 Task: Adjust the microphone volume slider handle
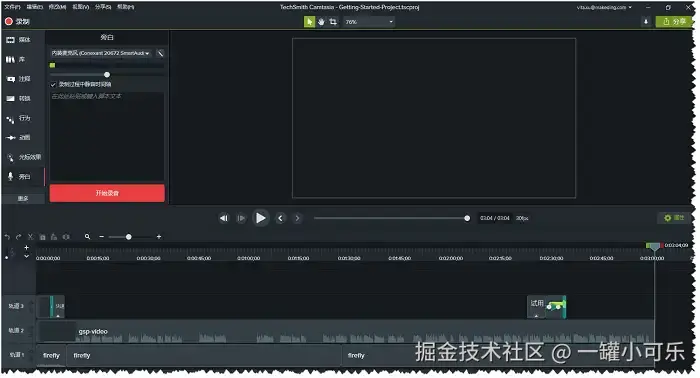pos(107,75)
